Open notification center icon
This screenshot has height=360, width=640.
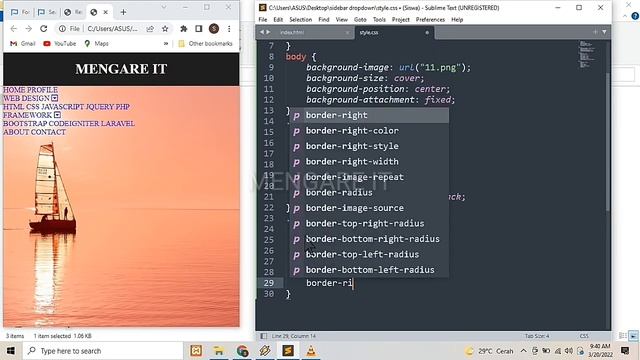click(625, 351)
